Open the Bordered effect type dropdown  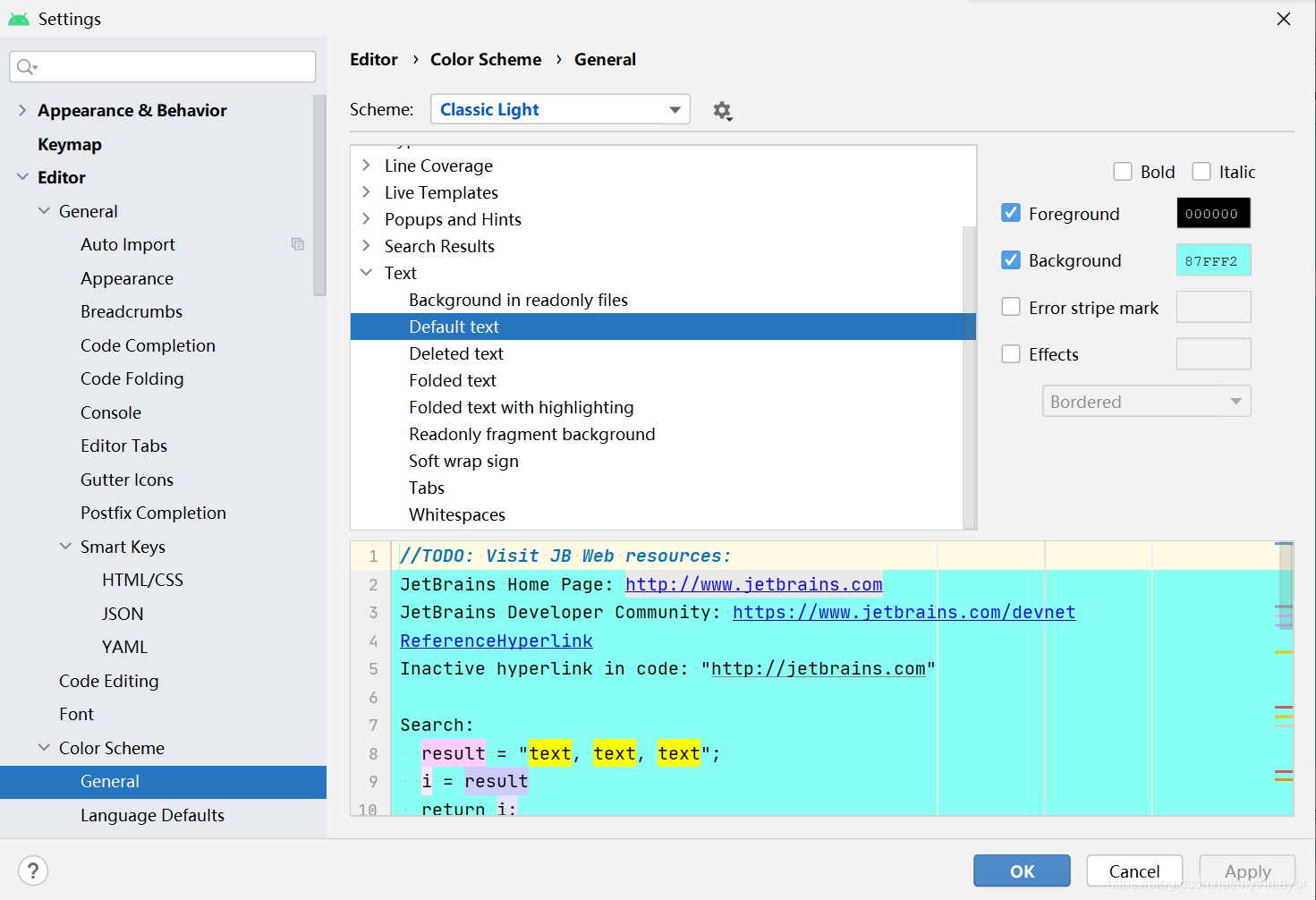1146,402
